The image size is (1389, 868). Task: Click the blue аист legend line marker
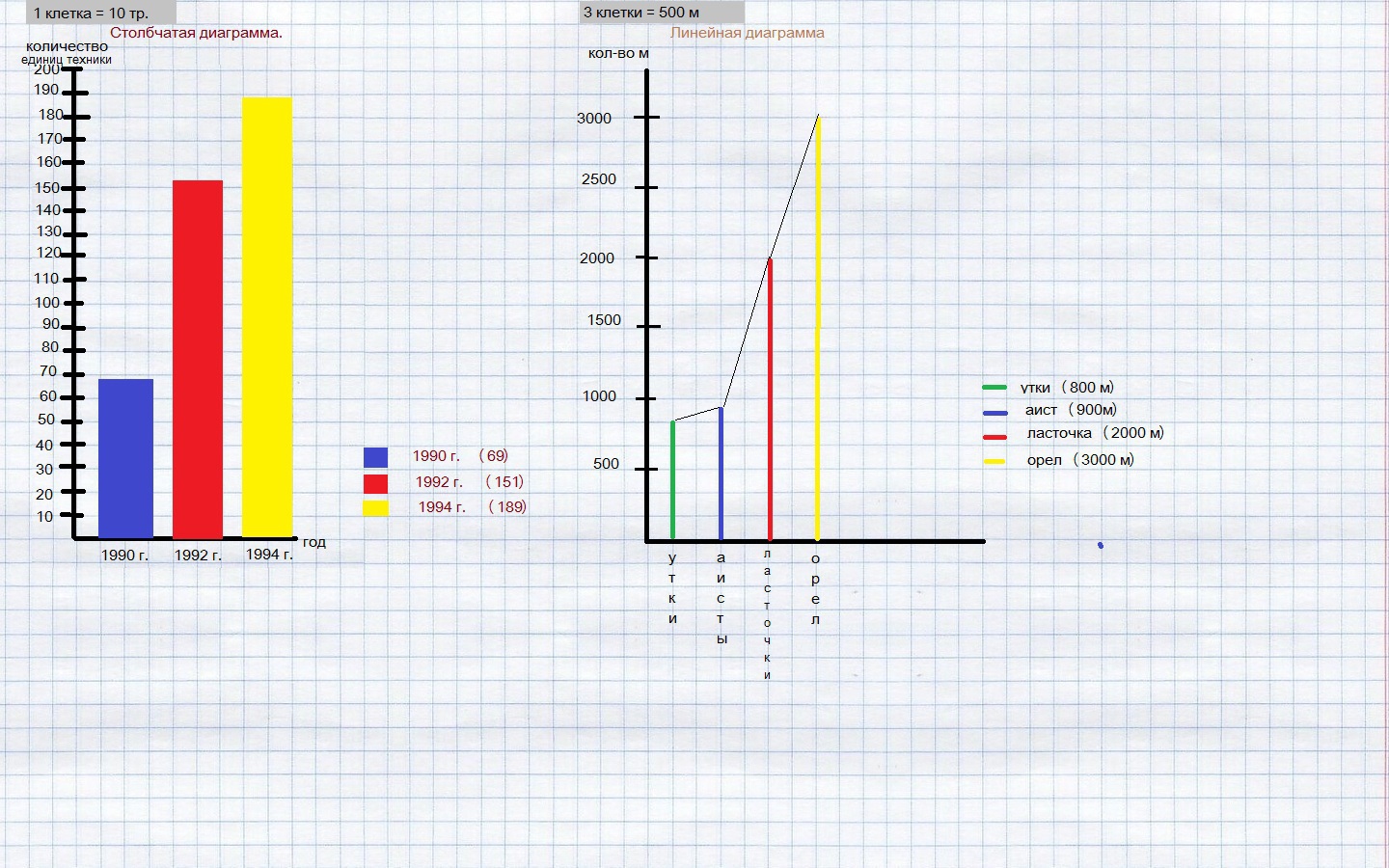995,413
